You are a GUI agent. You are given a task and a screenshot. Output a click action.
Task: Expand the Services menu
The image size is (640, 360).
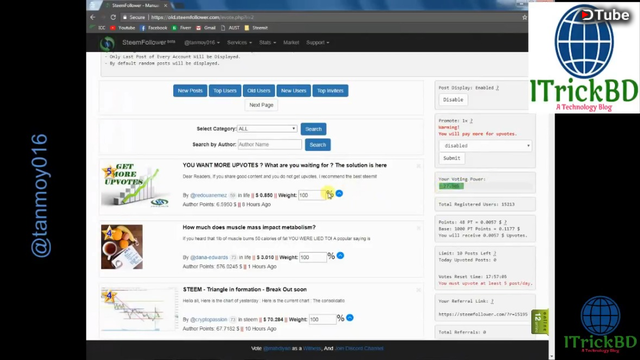pos(239,42)
